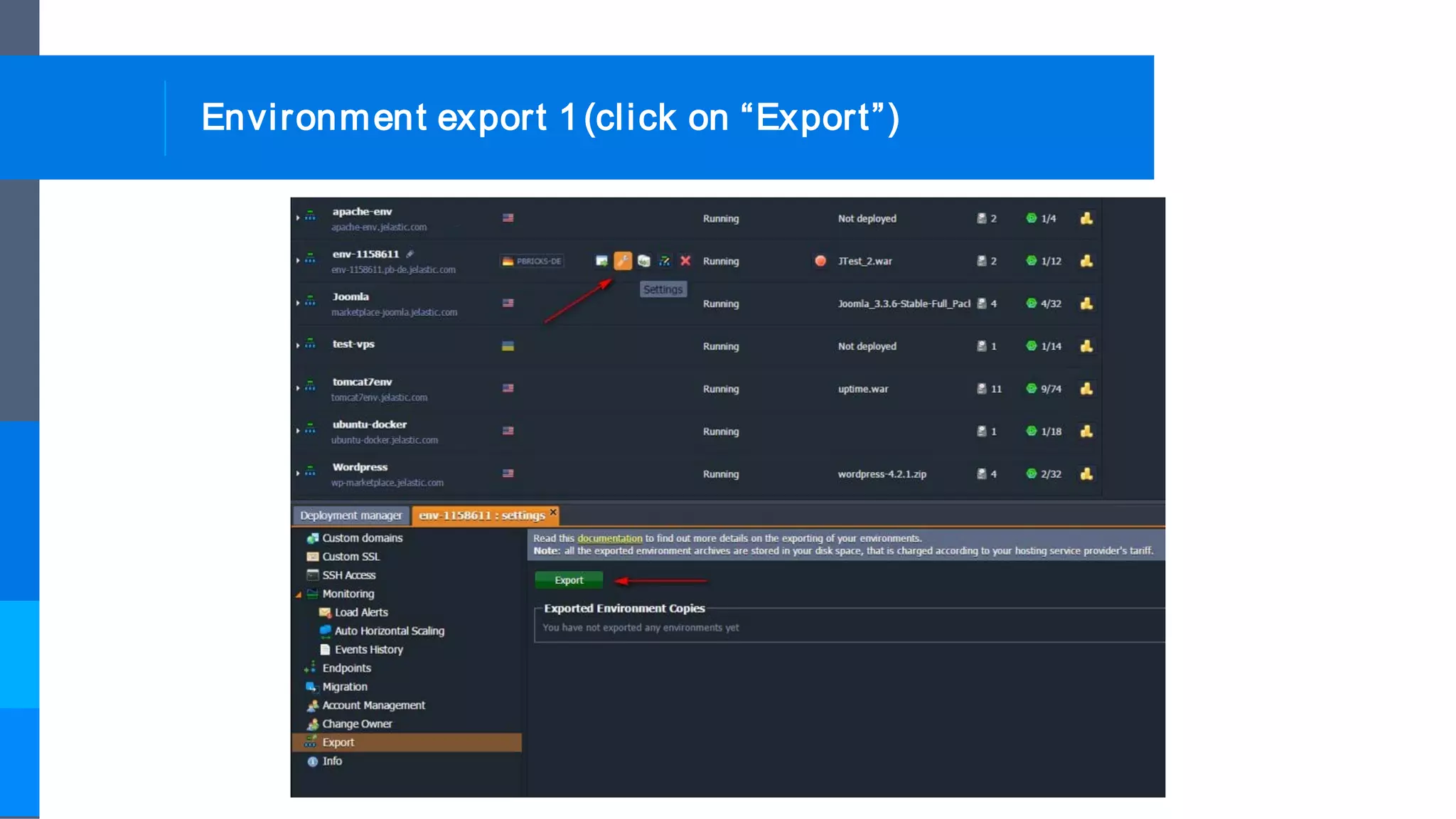Open Change Owner settings
The image size is (1456, 819).
357,724
